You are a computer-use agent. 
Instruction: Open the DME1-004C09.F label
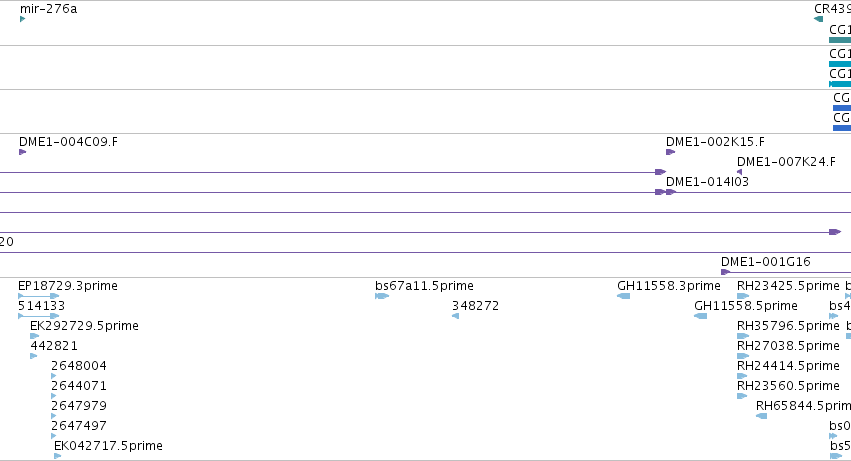coord(68,142)
